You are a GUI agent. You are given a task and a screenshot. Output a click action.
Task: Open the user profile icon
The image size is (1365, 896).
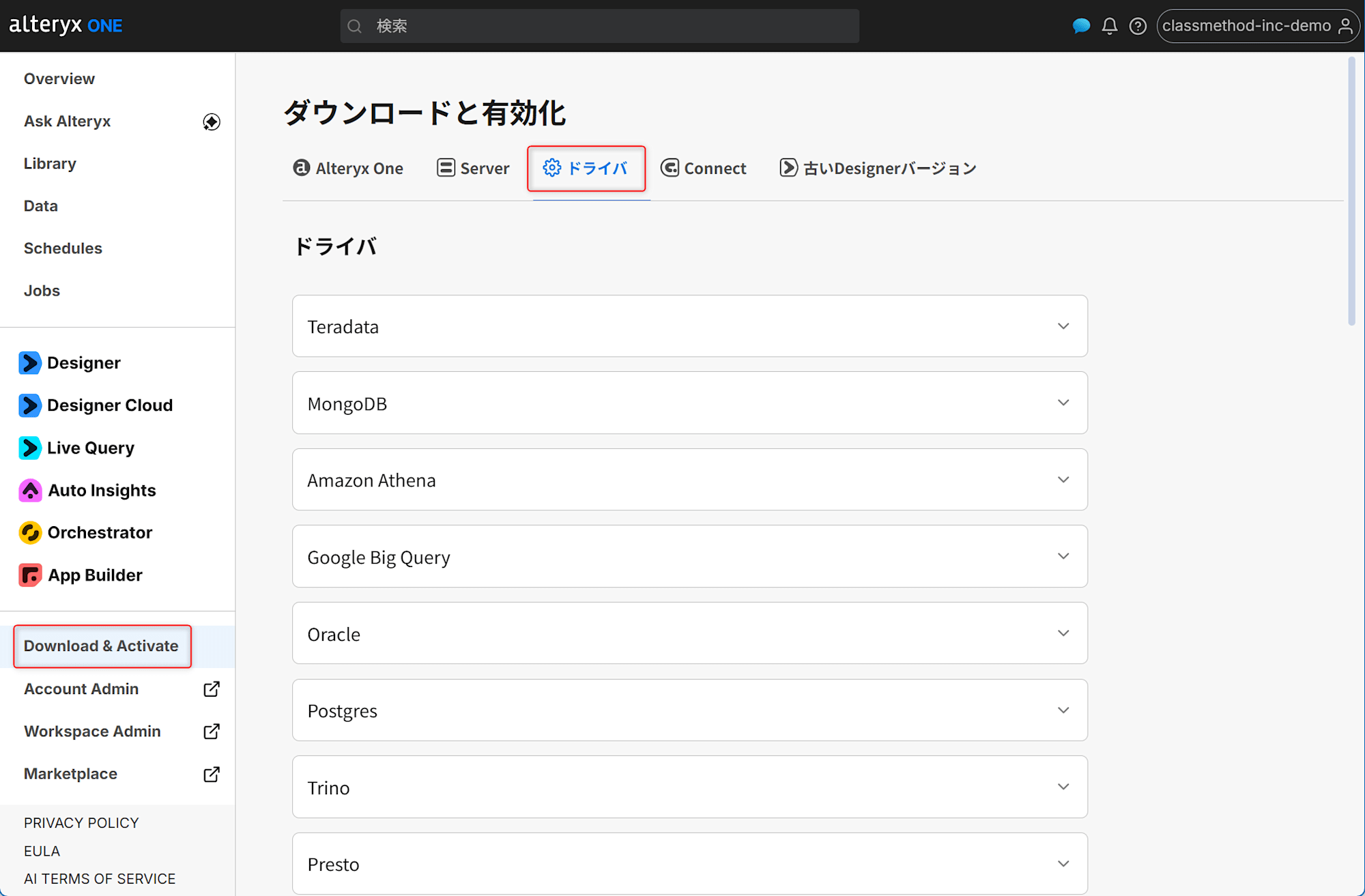click(1345, 26)
